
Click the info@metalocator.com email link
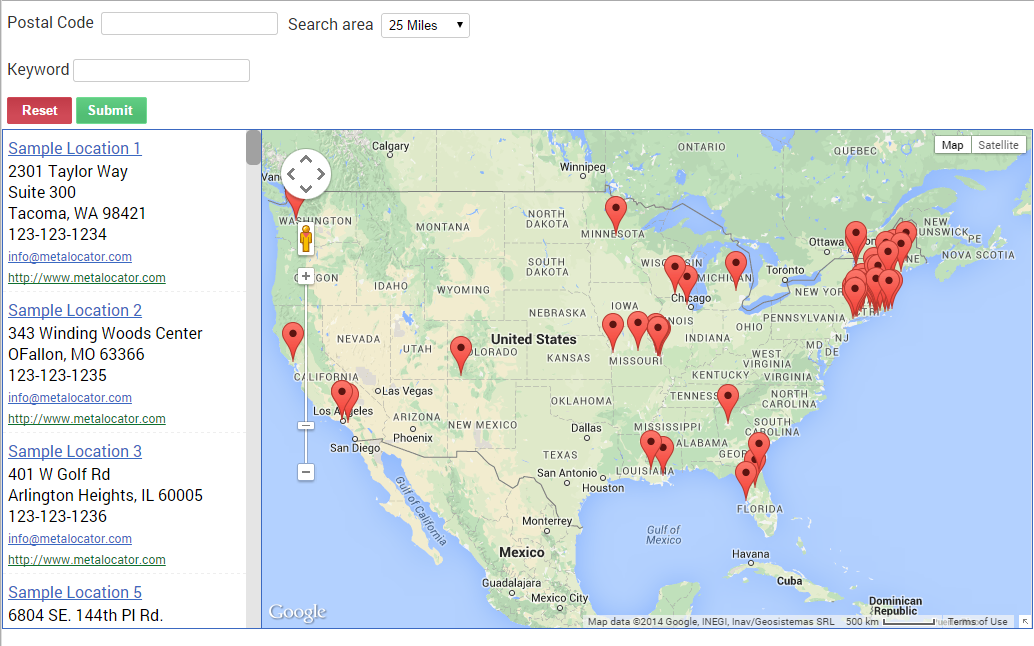click(x=69, y=257)
